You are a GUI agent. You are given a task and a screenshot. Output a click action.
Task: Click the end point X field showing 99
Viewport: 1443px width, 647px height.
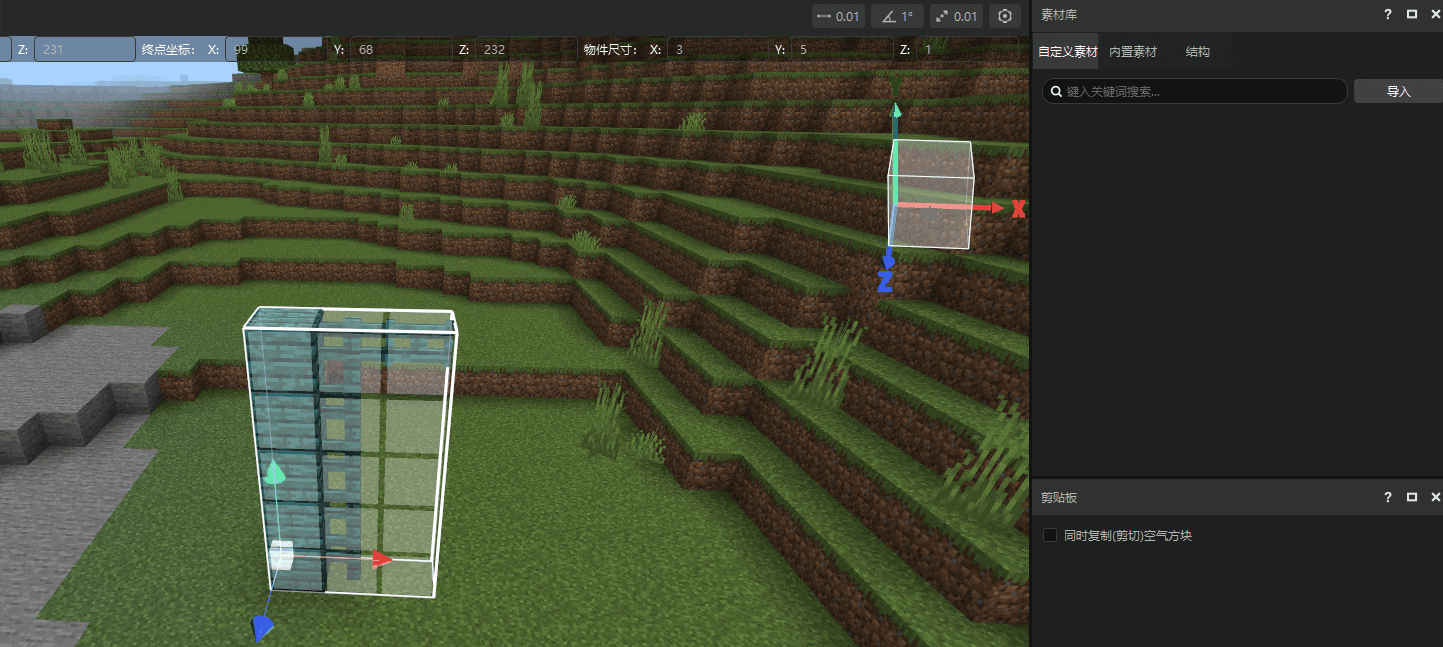point(276,49)
